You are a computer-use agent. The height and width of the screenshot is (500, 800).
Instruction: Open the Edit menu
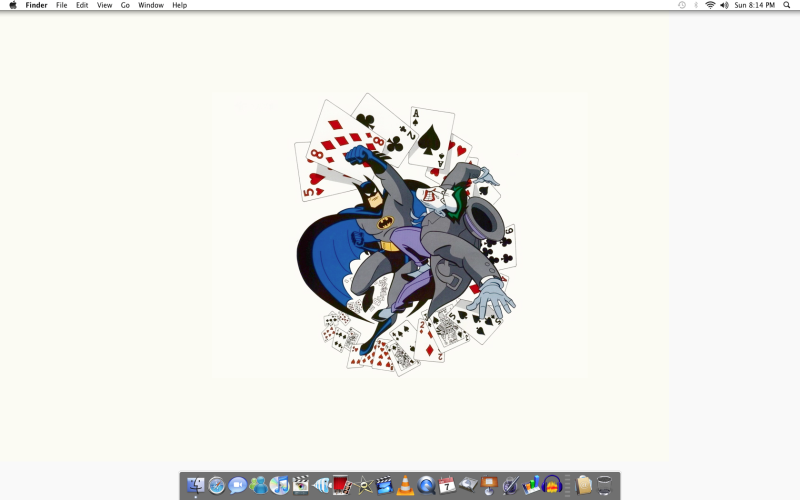pyautogui.click(x=82, y=5)
